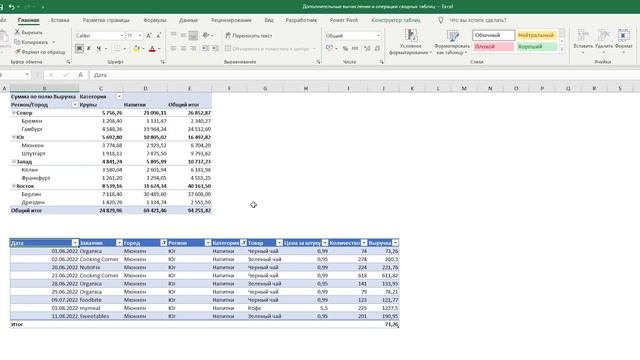The image size is (640, 360).
Task: Click the Копировать (copy) button
Action: tap(31, 42)
